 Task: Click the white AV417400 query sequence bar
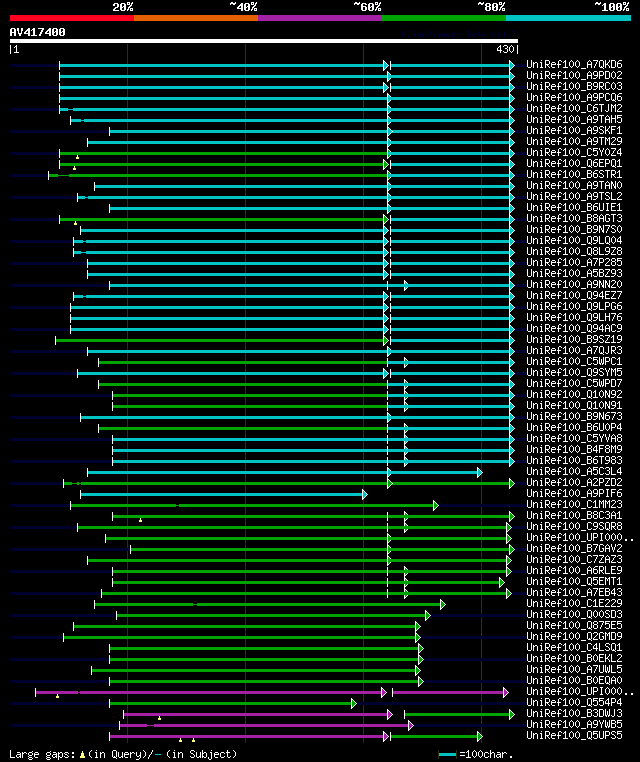tap(264, 41)
